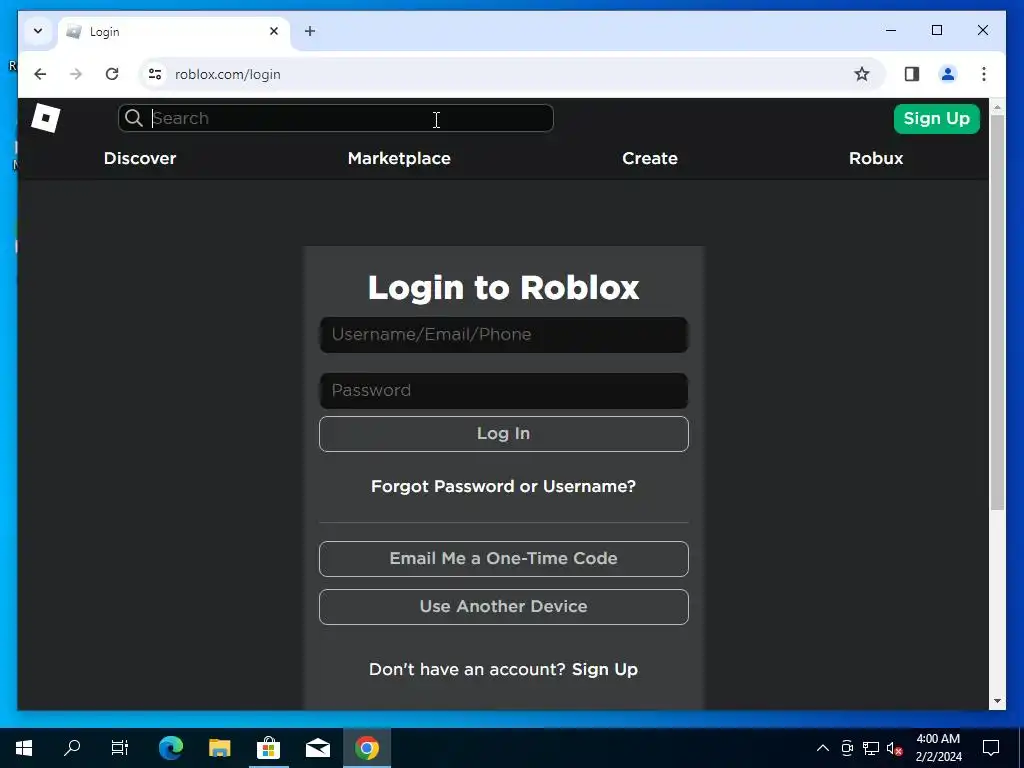Open Mail app from taskbar
Screen dimensions: 1024x768
317,748
